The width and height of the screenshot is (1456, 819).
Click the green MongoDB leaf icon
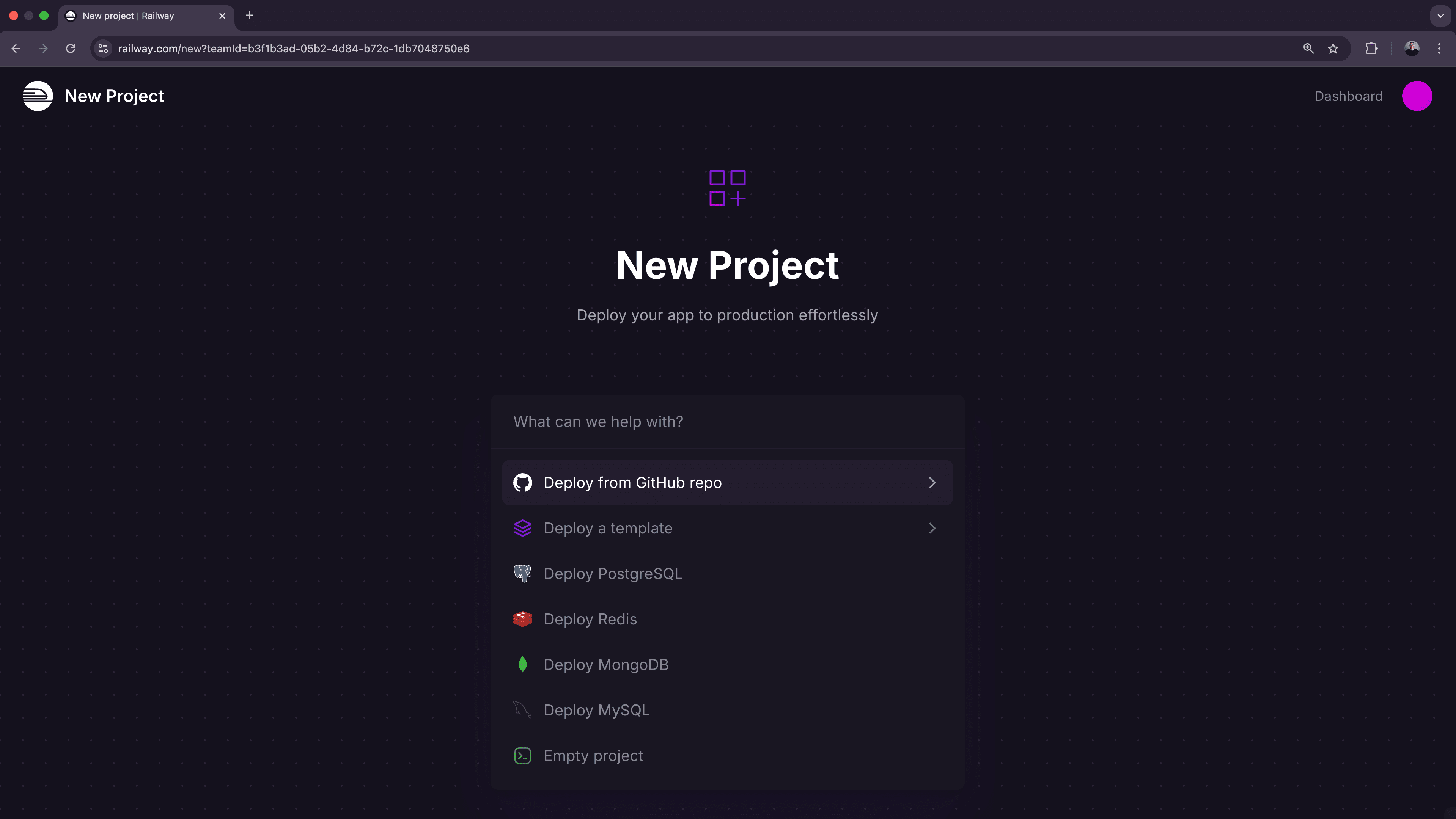pyautogui.click(x=522, y=665)
